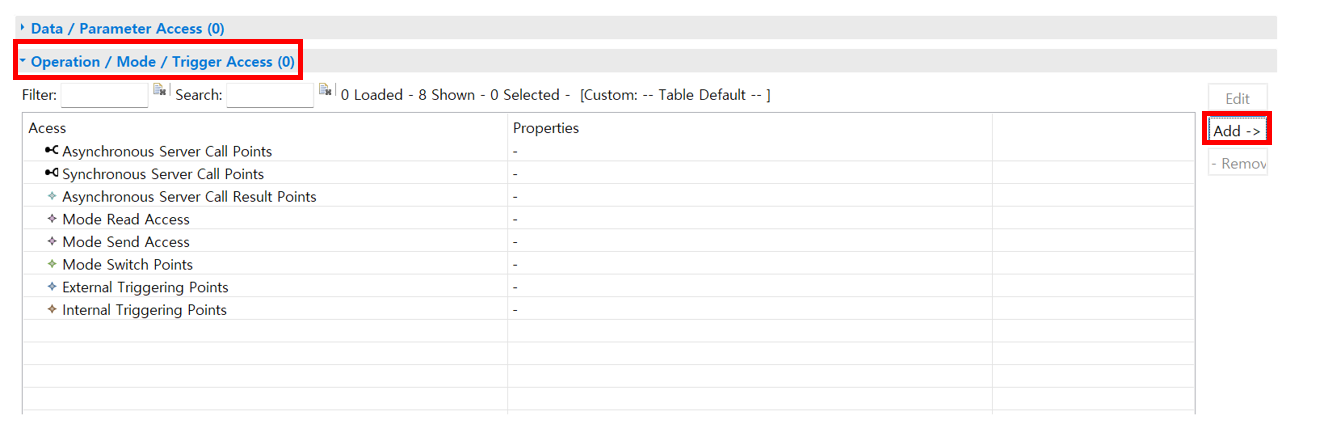
Task: Focus the Search text field
Action: click(270, 95)
